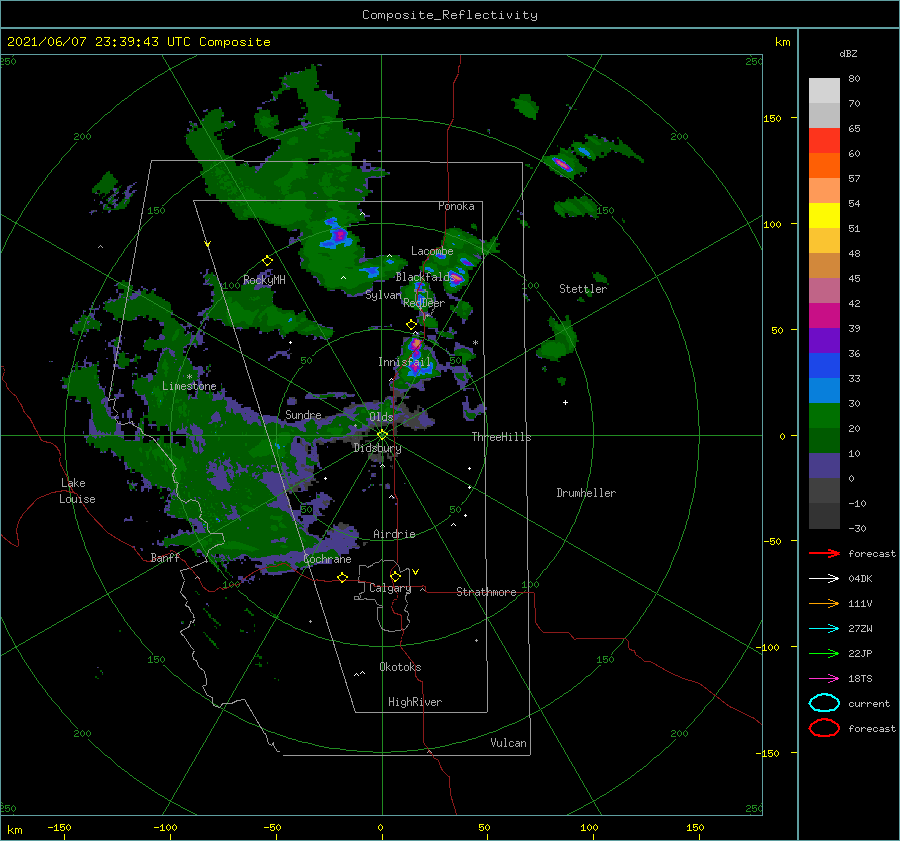This screenshot has height=841, width=900.
Task: Click the red 'forecast' ellipse in the legend
Action: click(x=824, y=728)
